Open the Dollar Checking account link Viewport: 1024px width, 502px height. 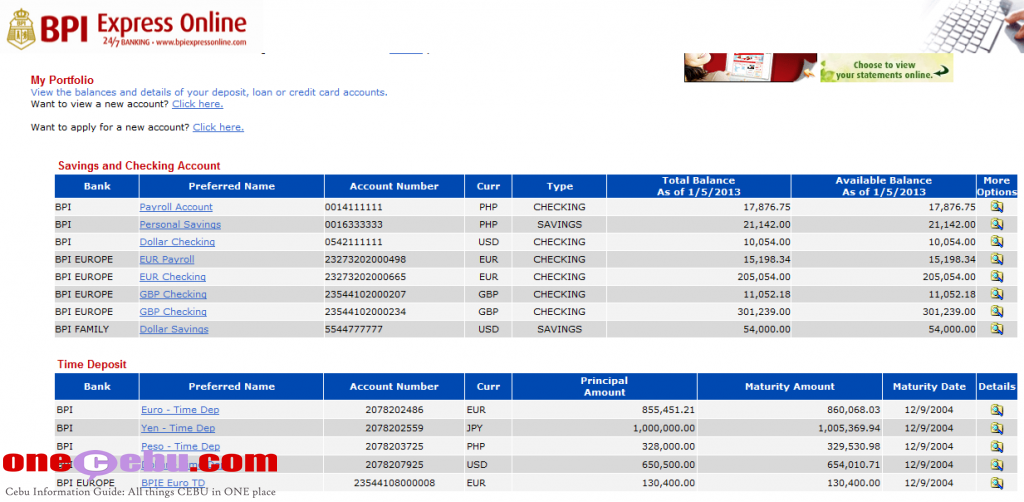coord(177,242)
